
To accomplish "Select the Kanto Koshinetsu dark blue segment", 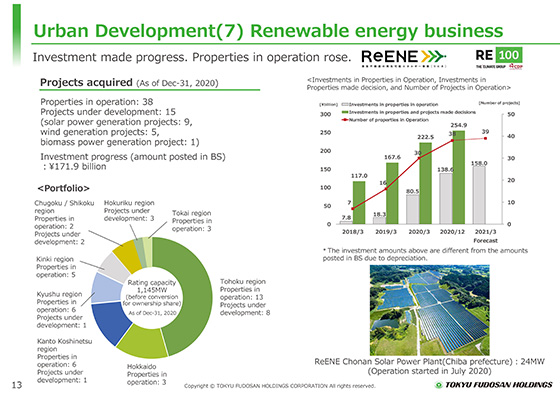I will pos(110,322).
